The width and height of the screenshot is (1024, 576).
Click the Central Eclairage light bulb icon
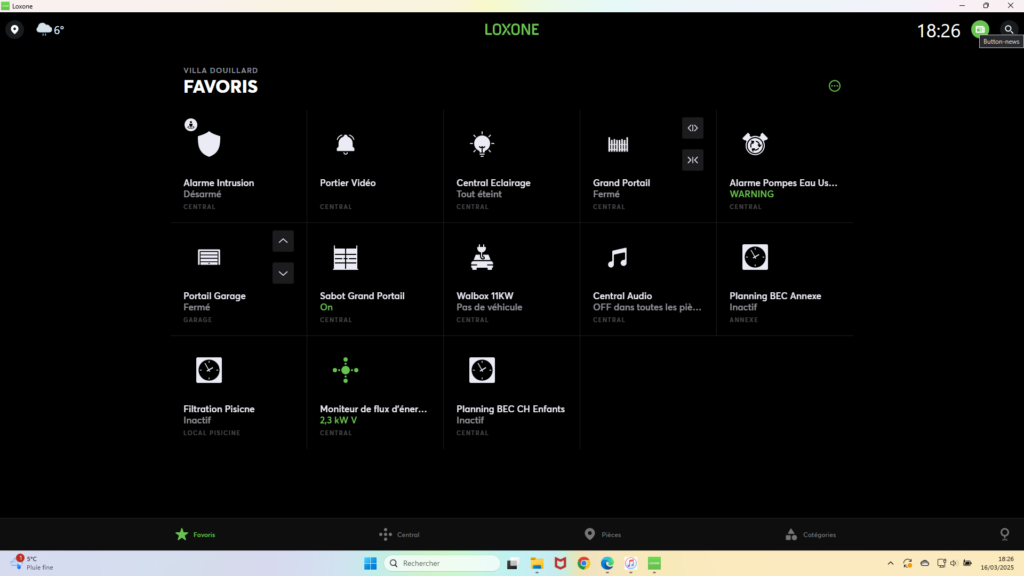pos(482,144)
